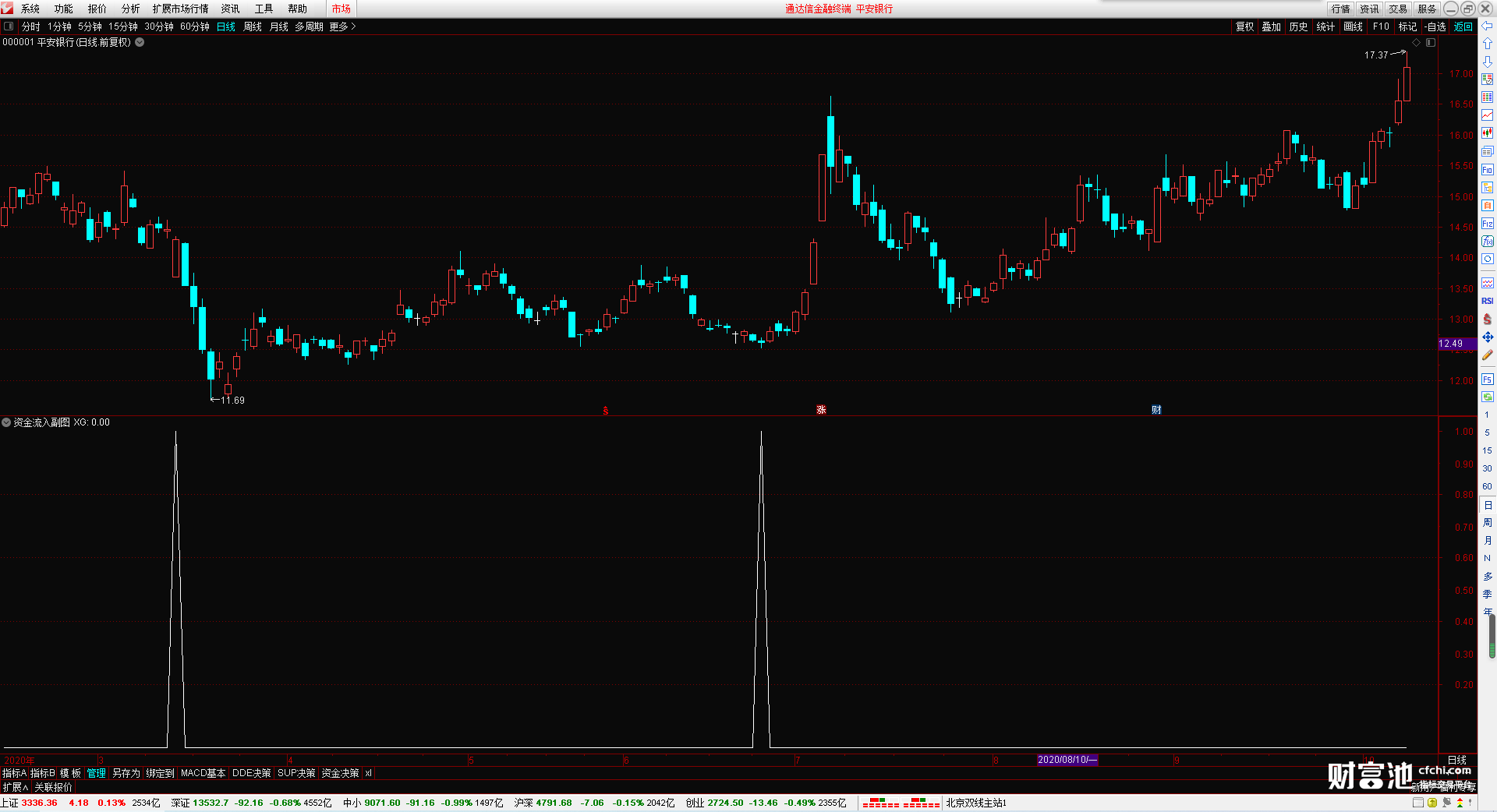Open the f(x) formula icon
This screenshot has height=812, width=1497.
[1487, 242]
